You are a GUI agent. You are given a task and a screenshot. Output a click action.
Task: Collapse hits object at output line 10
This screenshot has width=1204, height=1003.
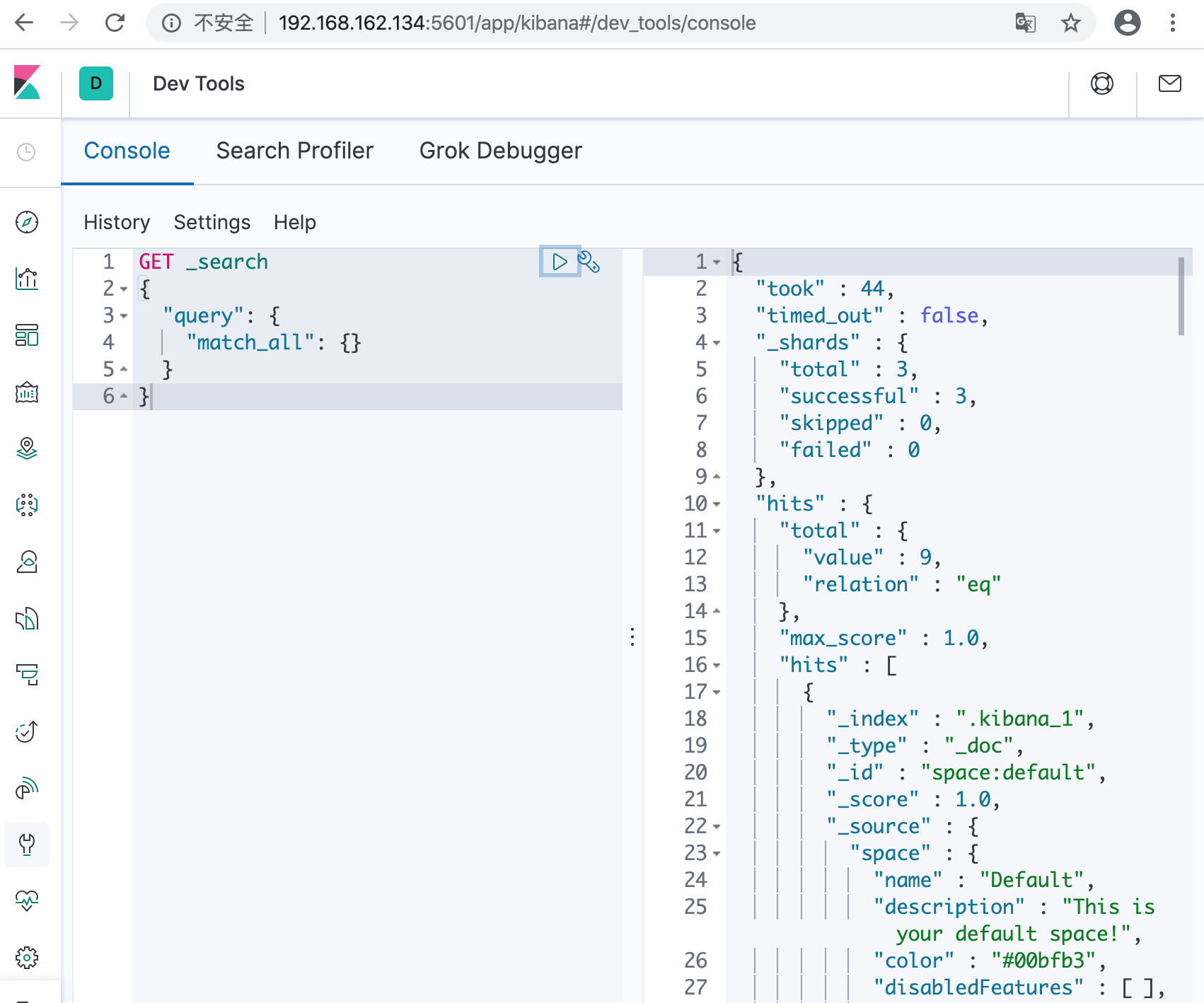(x=717, y=504)
